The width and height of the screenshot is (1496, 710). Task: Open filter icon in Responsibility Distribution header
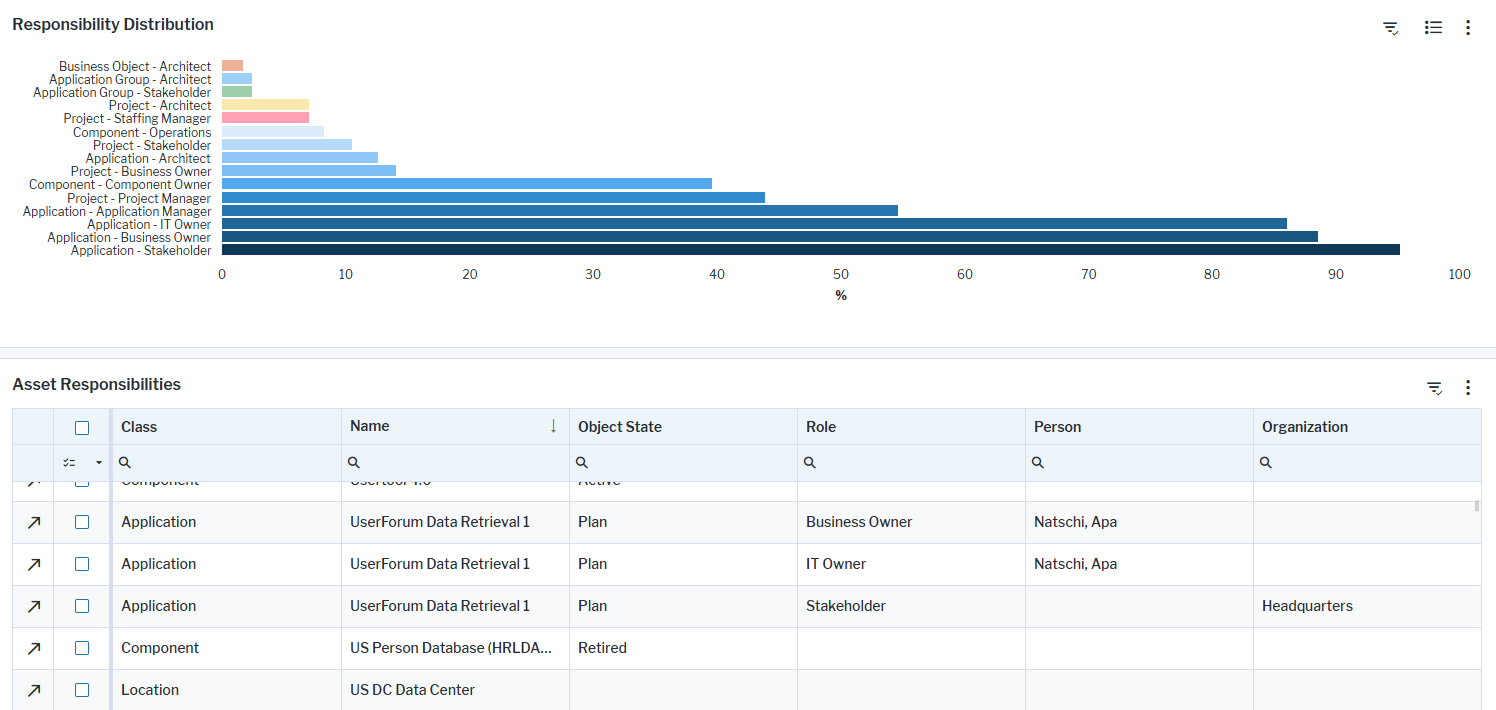point(1390,28)
